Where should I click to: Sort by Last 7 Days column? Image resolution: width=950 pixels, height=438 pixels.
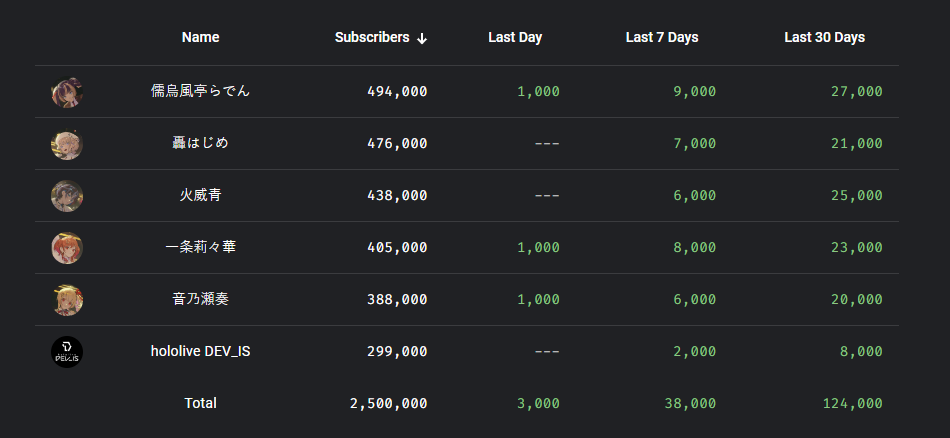click(662, 37)
